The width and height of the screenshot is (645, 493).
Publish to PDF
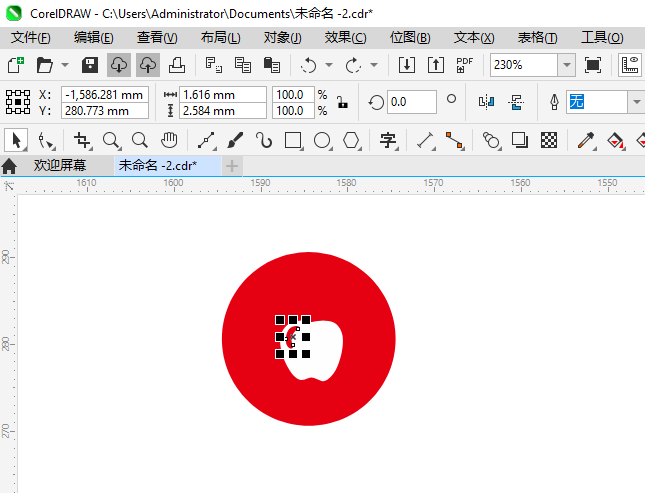pos(465,65)
